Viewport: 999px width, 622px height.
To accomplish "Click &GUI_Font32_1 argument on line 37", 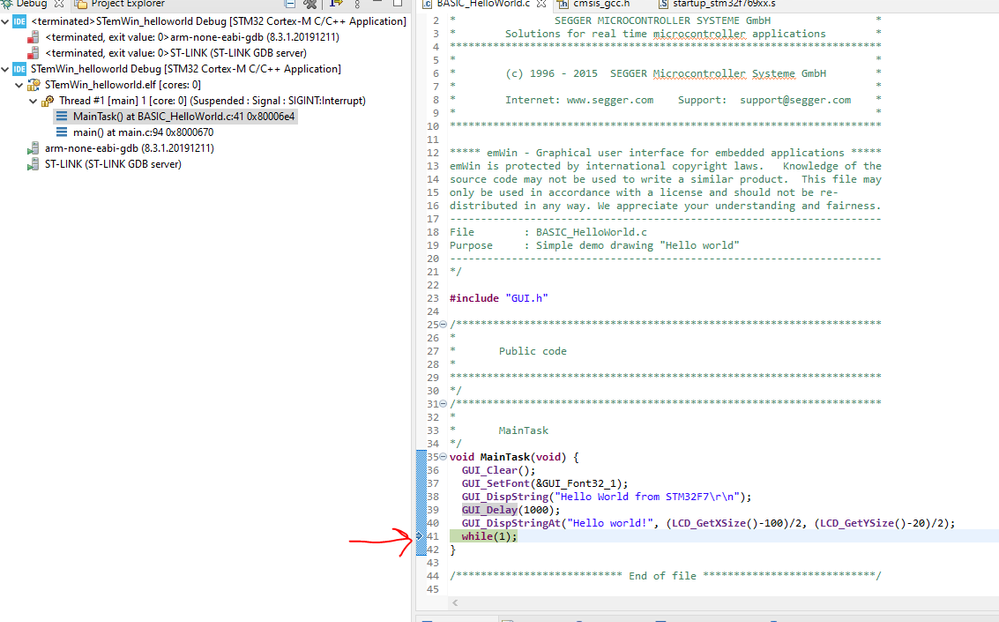I will point(579,484).
